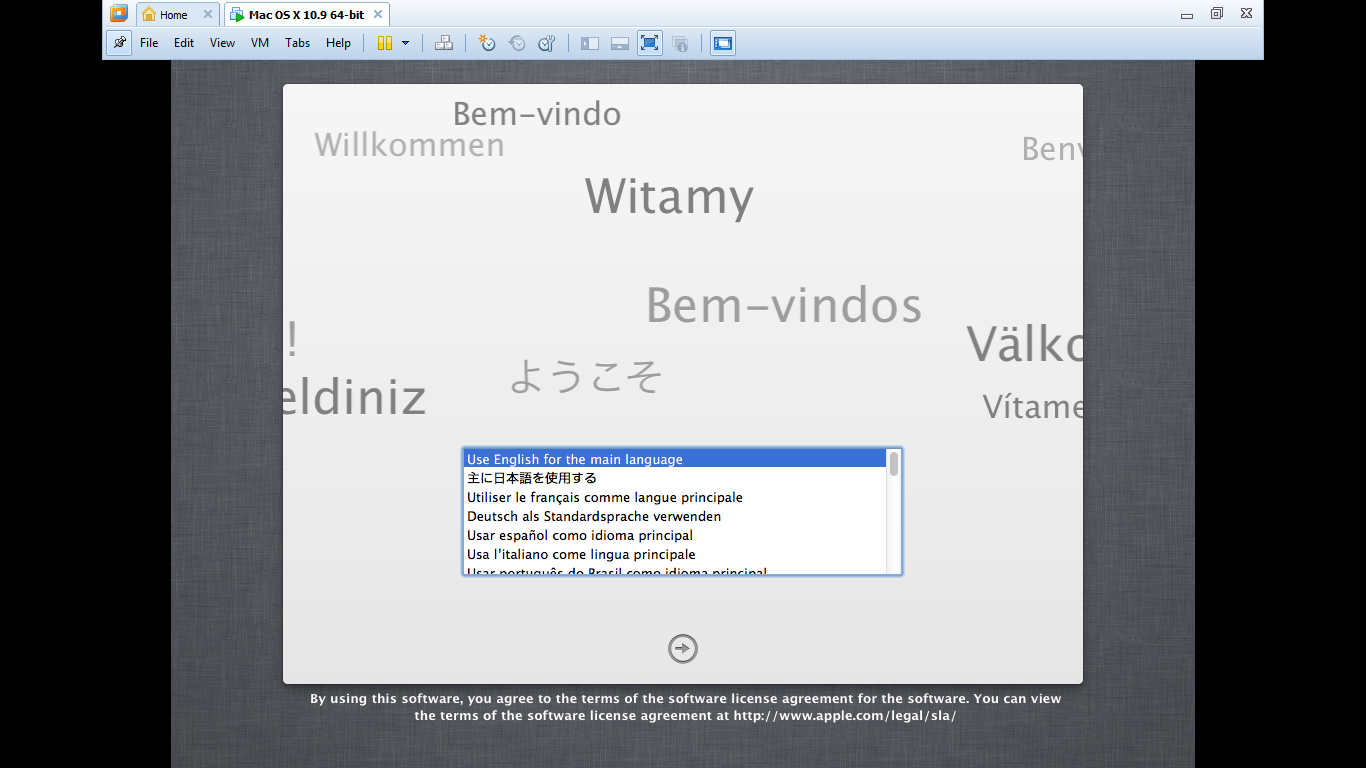Select 'Usa l'italiano come lingua principale'
This screenshot has width=1366, height=768.
(675, 554)
